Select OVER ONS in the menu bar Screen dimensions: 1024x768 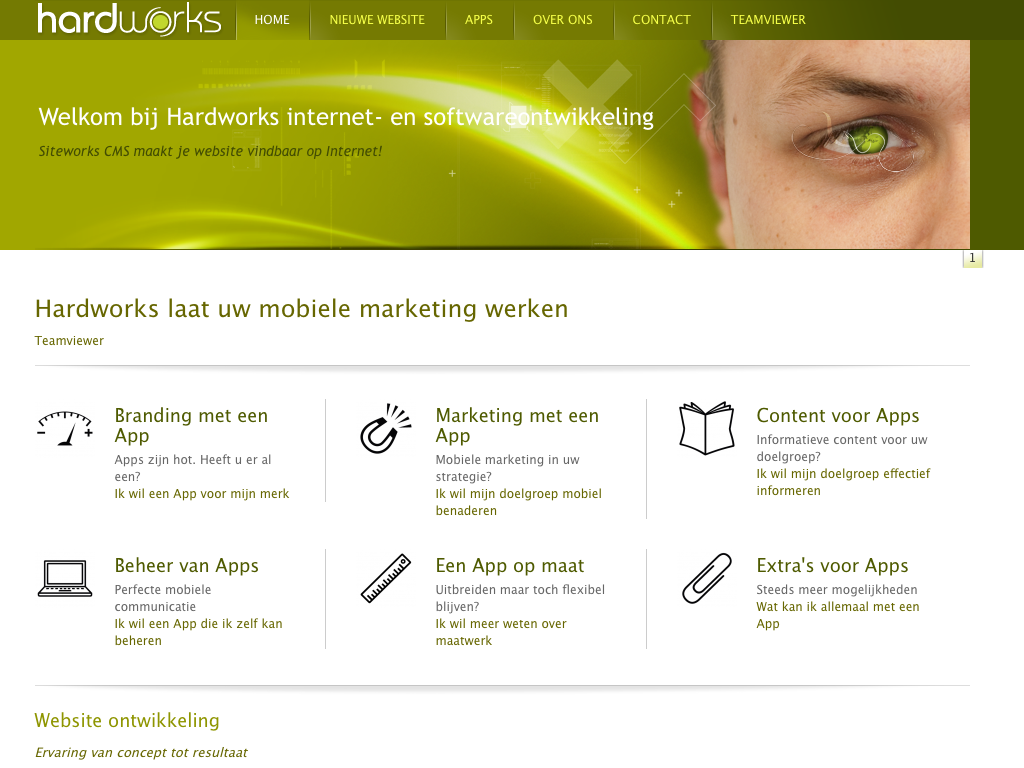click(562, 20)
